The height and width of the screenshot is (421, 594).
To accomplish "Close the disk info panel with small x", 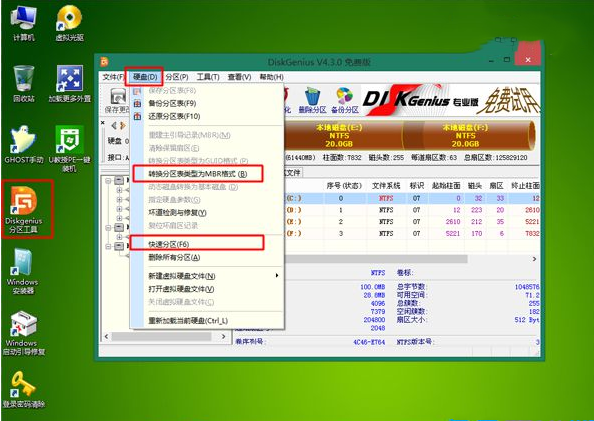I will 103,123.
